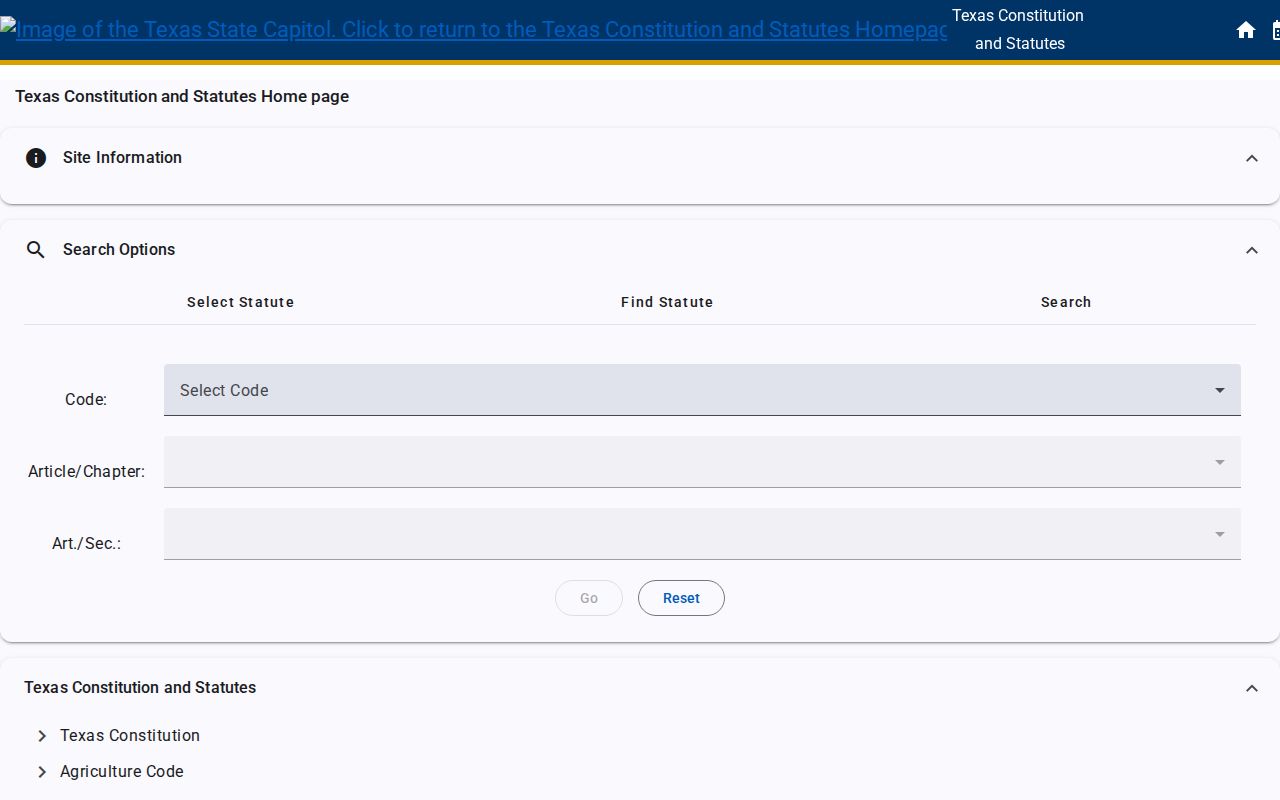Click the Texas State Capitol homepage link
Screen dimensions: 1280x800
coord(473,30)
